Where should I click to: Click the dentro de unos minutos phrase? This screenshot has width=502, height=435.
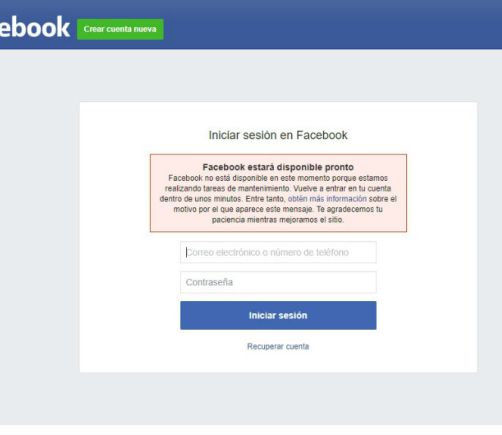[200, 199]
